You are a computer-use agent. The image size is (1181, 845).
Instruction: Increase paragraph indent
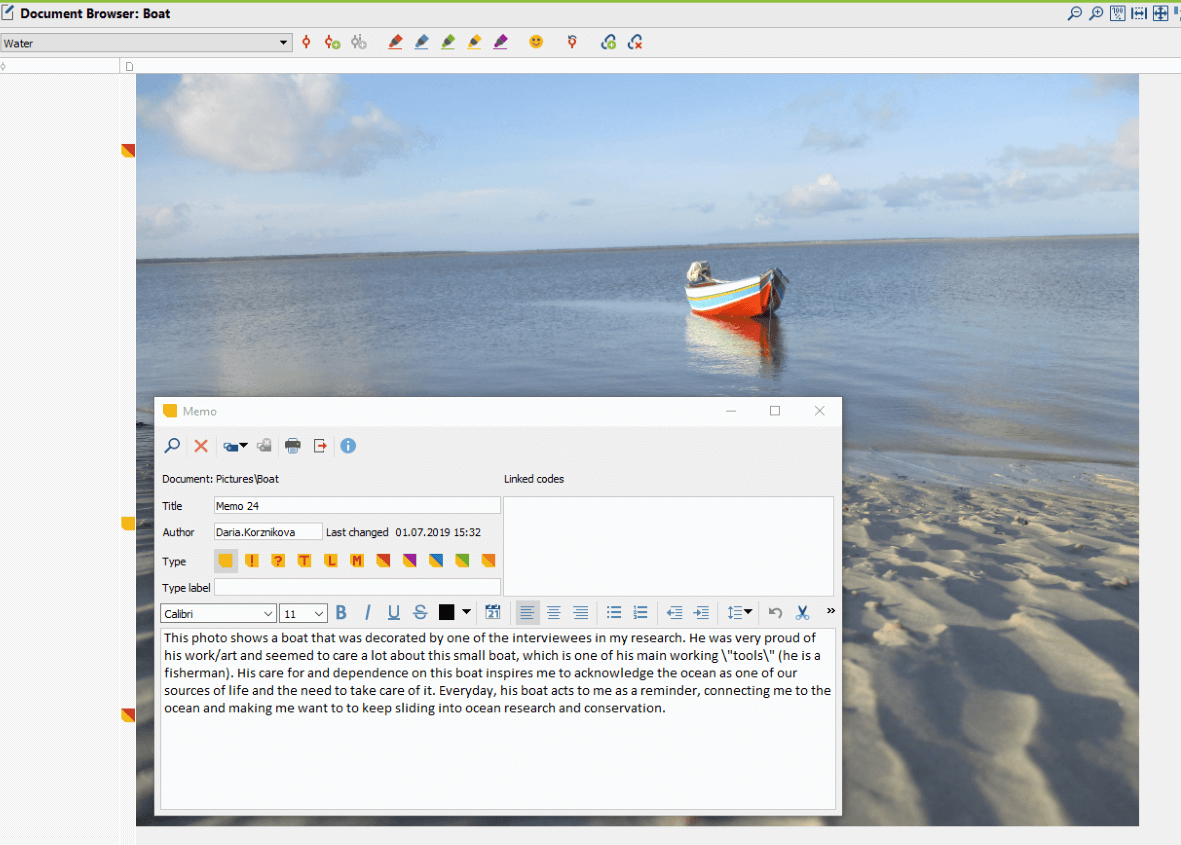[x=701, y=612]
